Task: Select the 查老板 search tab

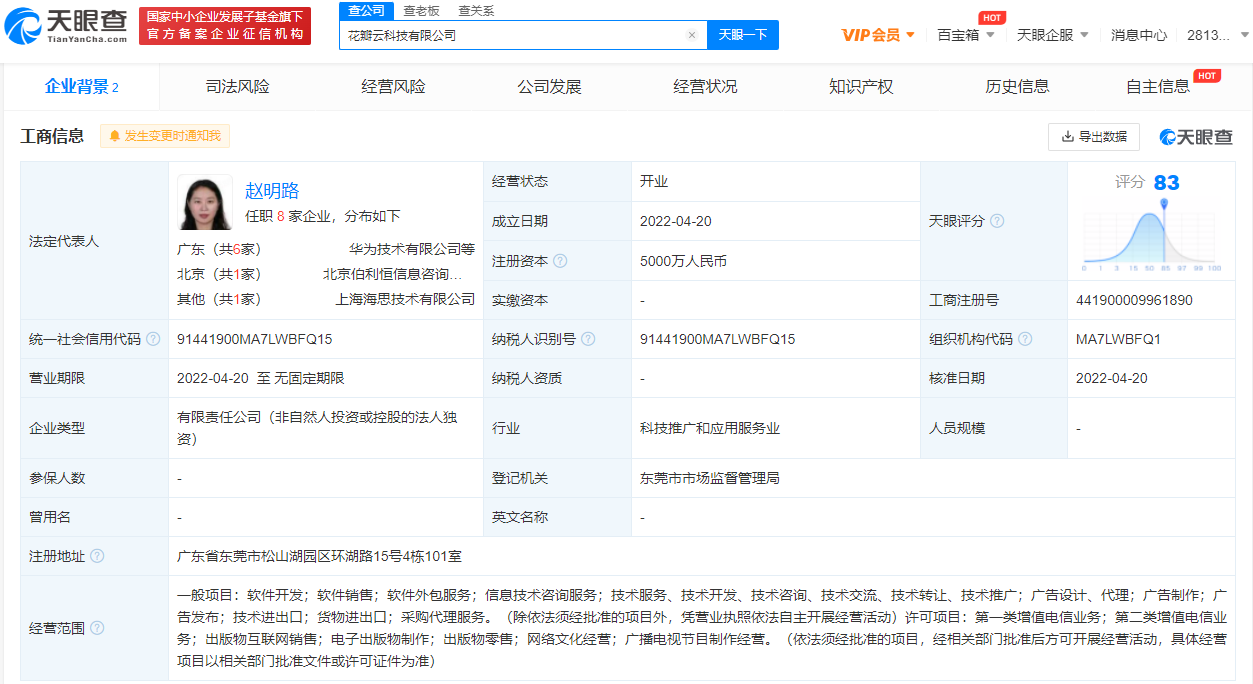Action: [x=421, y=11]
